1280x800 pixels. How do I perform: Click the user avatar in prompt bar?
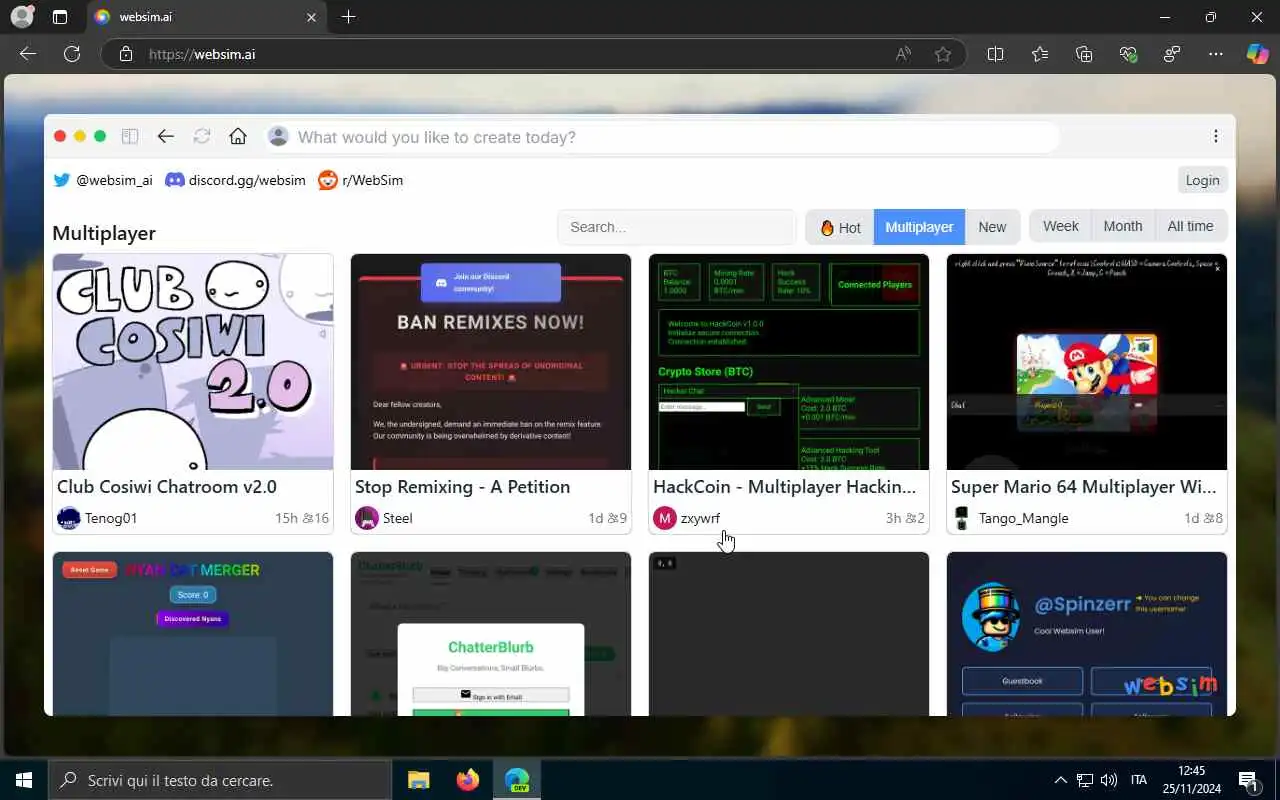279,137
